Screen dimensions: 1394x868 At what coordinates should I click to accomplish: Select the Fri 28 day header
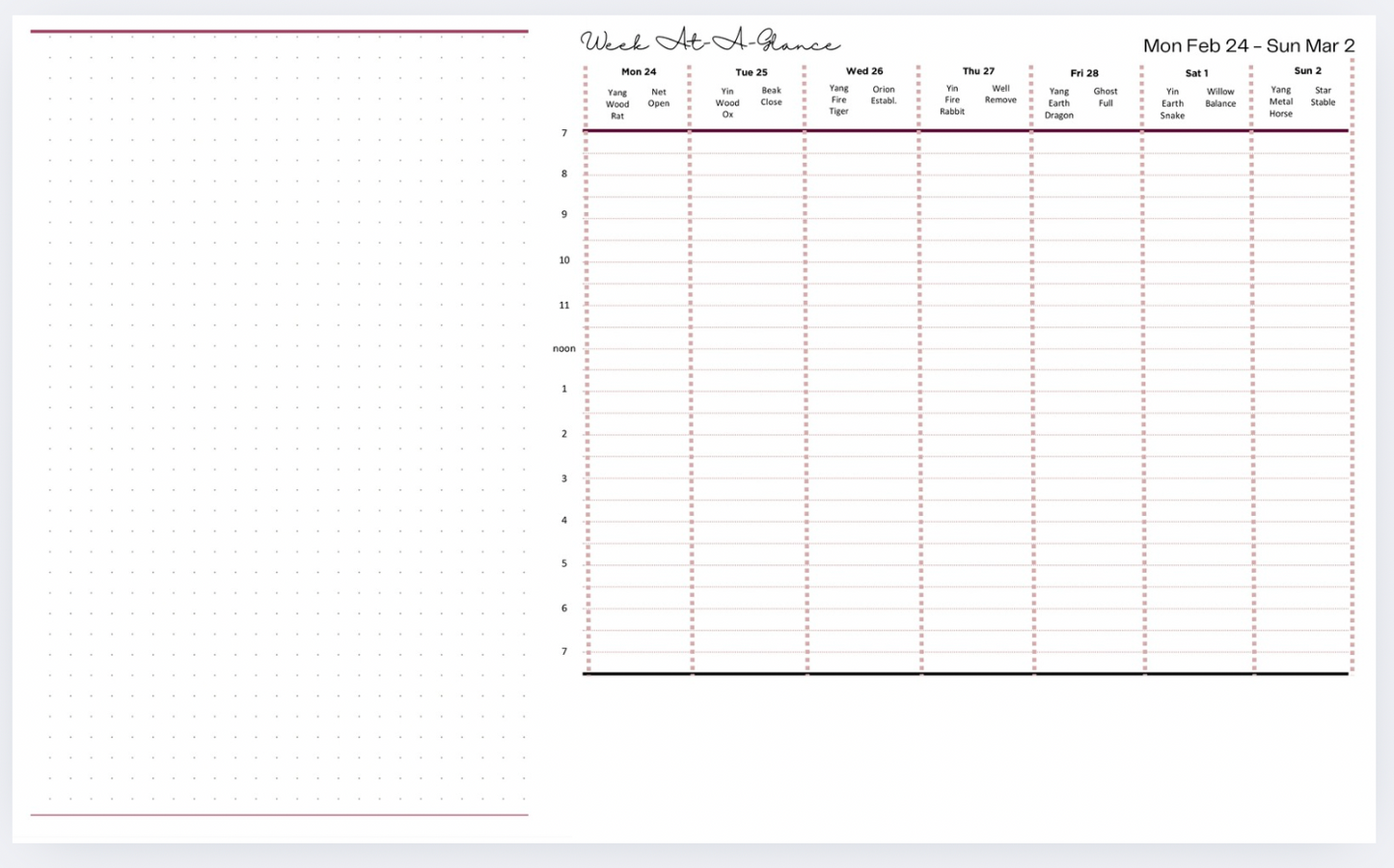(1084, 73)
